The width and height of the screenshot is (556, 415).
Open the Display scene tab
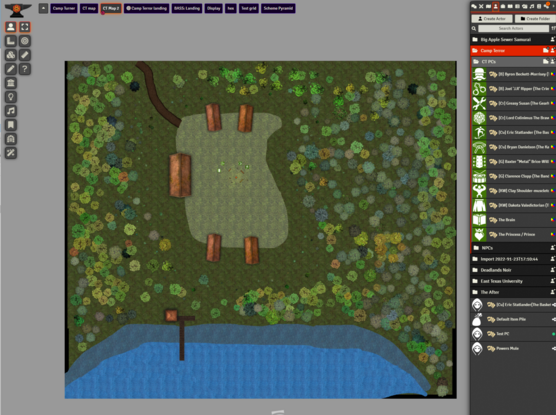click(213, 8)
